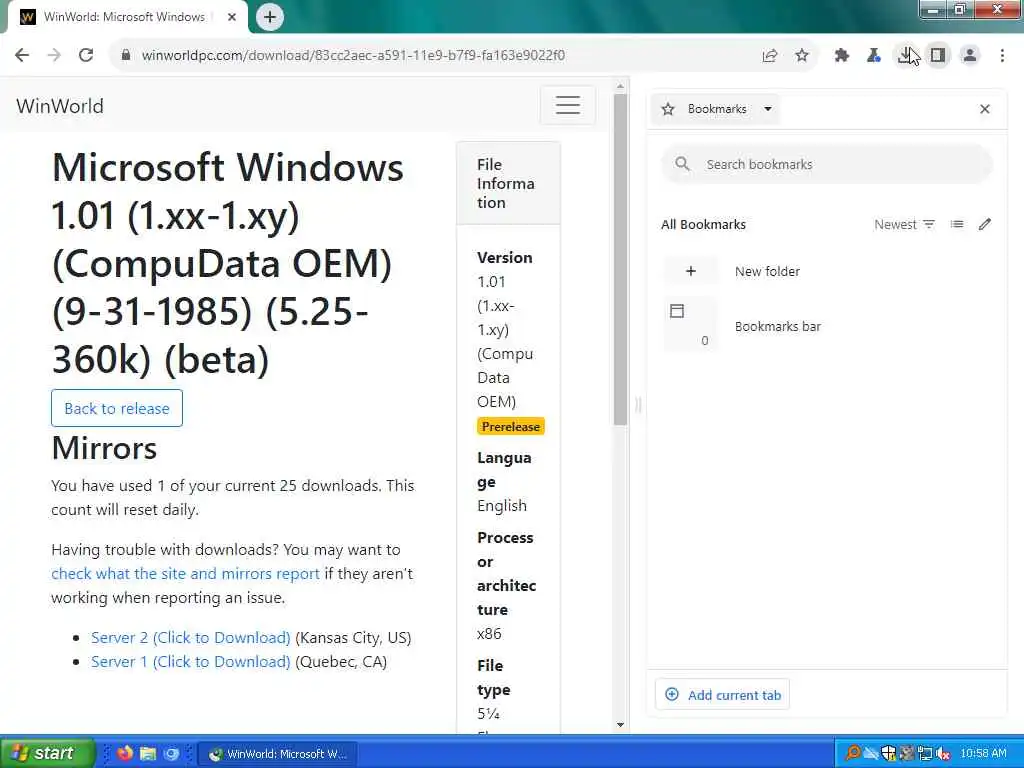The image size is (1024, 768).
Task: Click the scrollbar up arrow
Action: pos(620,86)
